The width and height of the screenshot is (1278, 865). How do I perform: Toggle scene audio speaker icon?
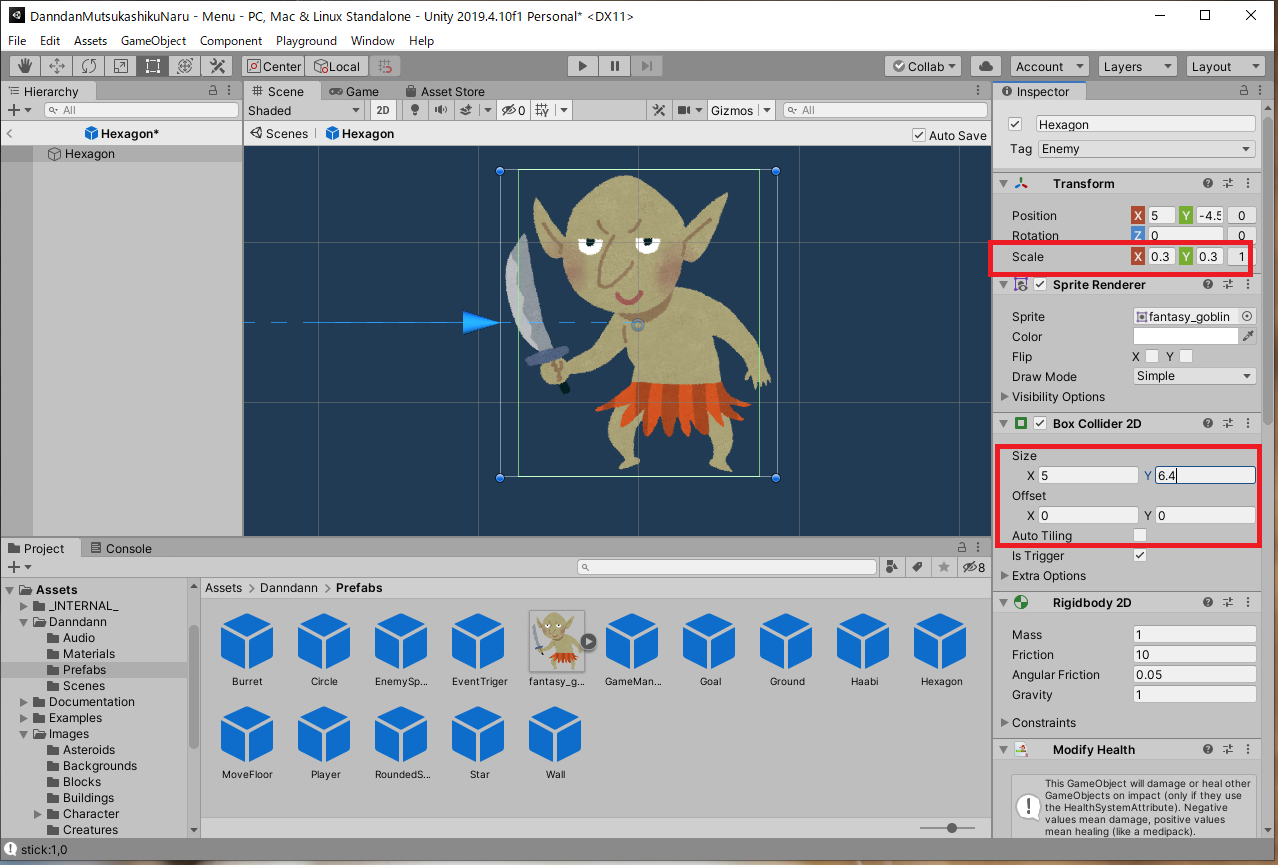440,110
